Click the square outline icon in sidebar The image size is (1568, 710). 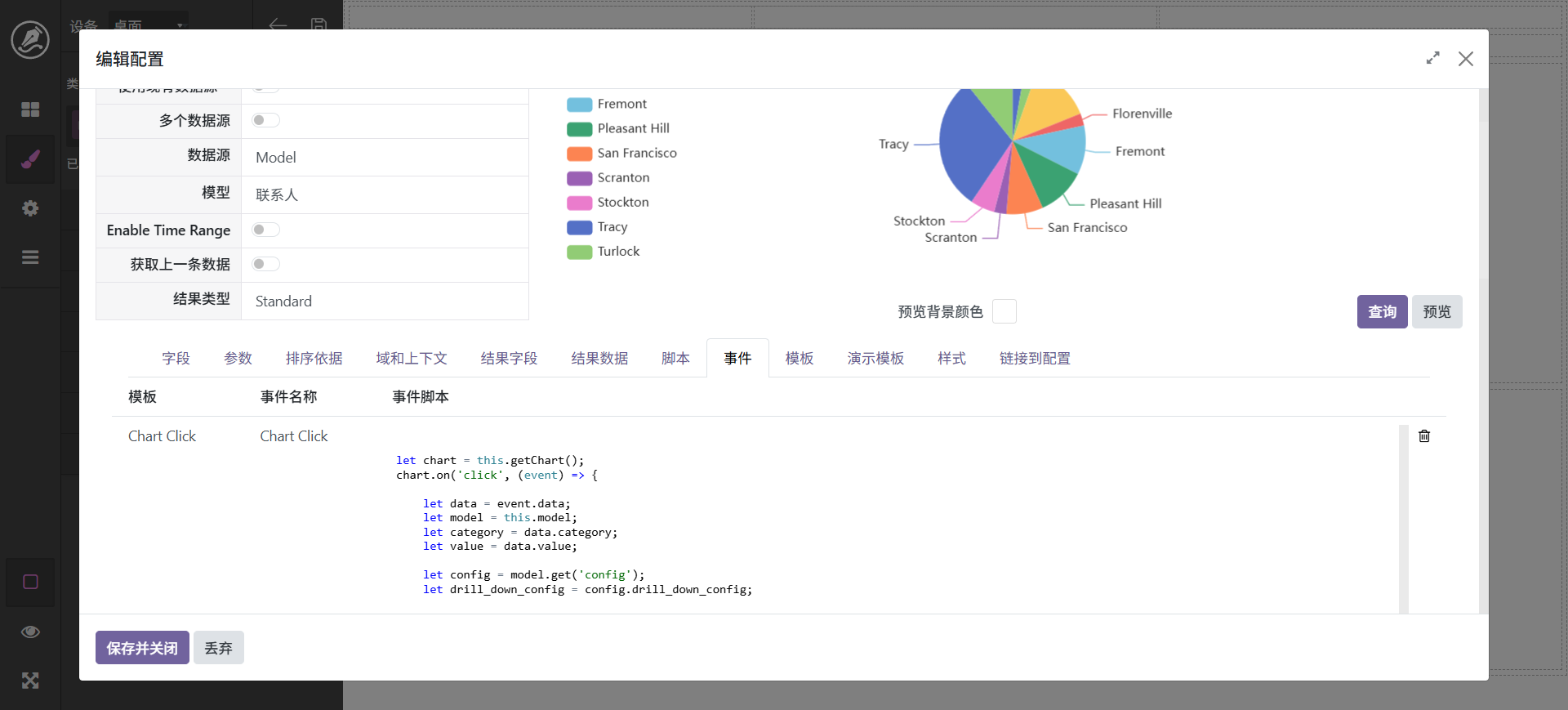(x=30, y=582)
